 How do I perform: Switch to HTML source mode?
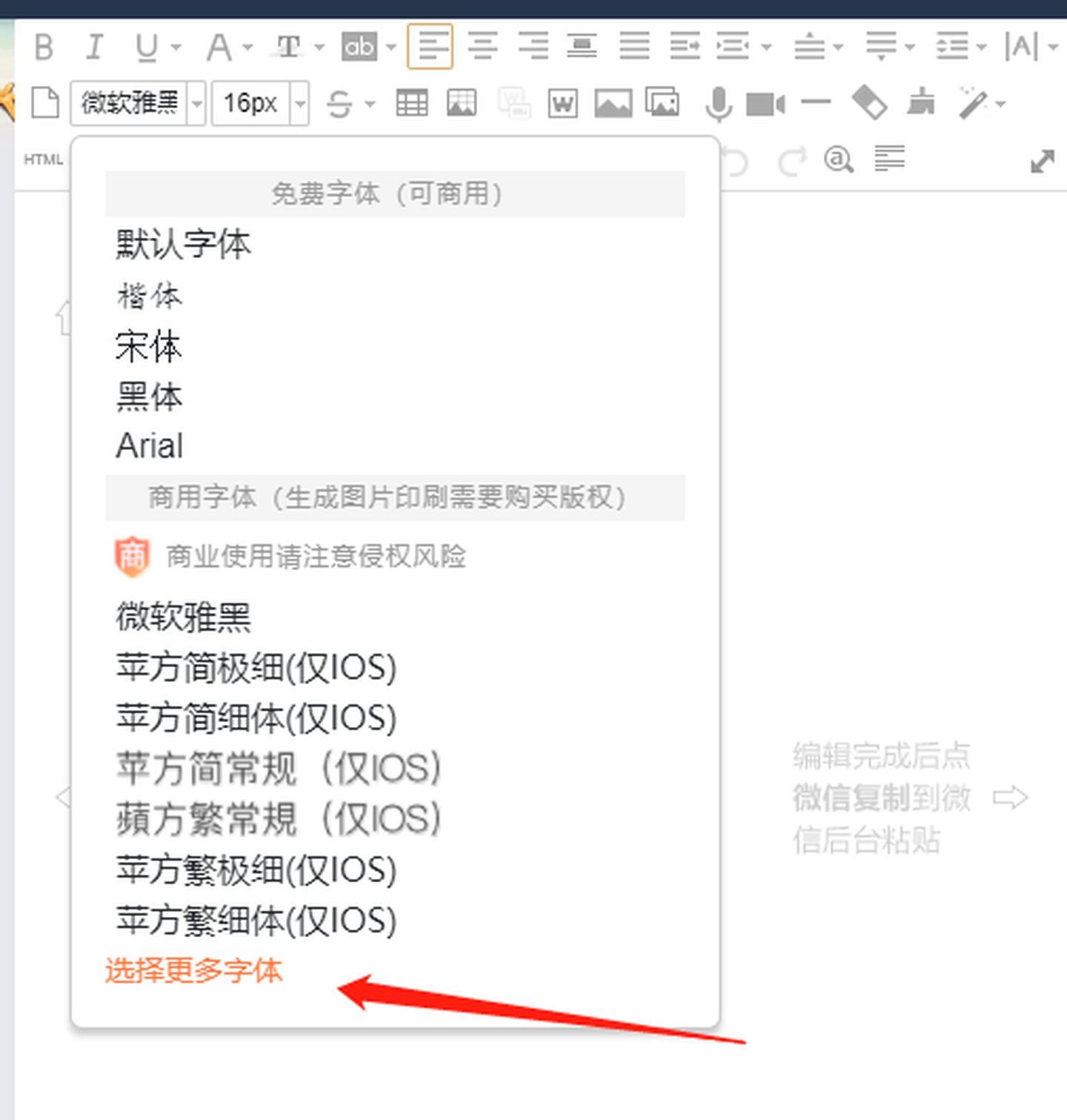[x=43, y=159]
